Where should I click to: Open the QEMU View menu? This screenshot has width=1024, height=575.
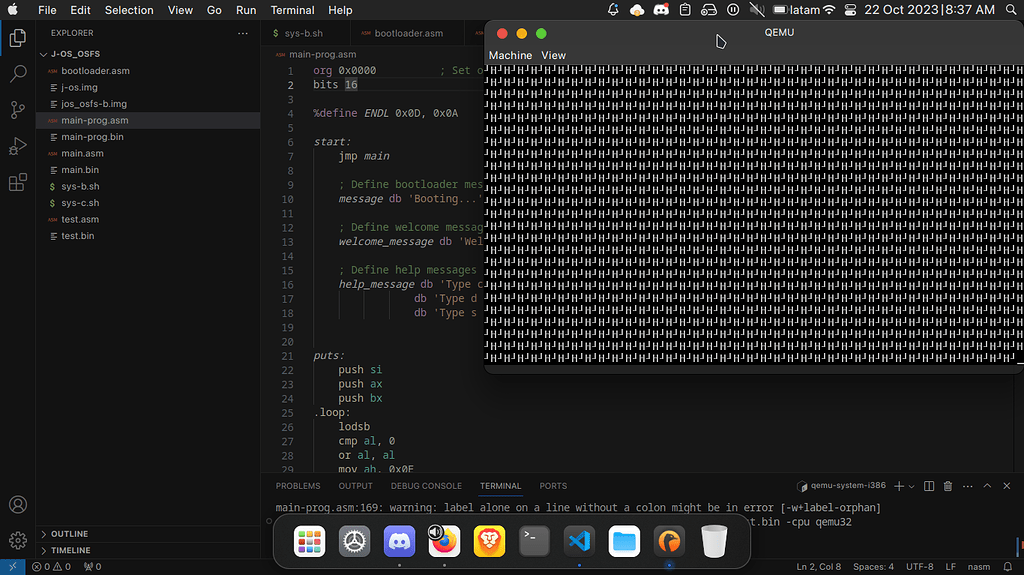(x=553, y=56)
